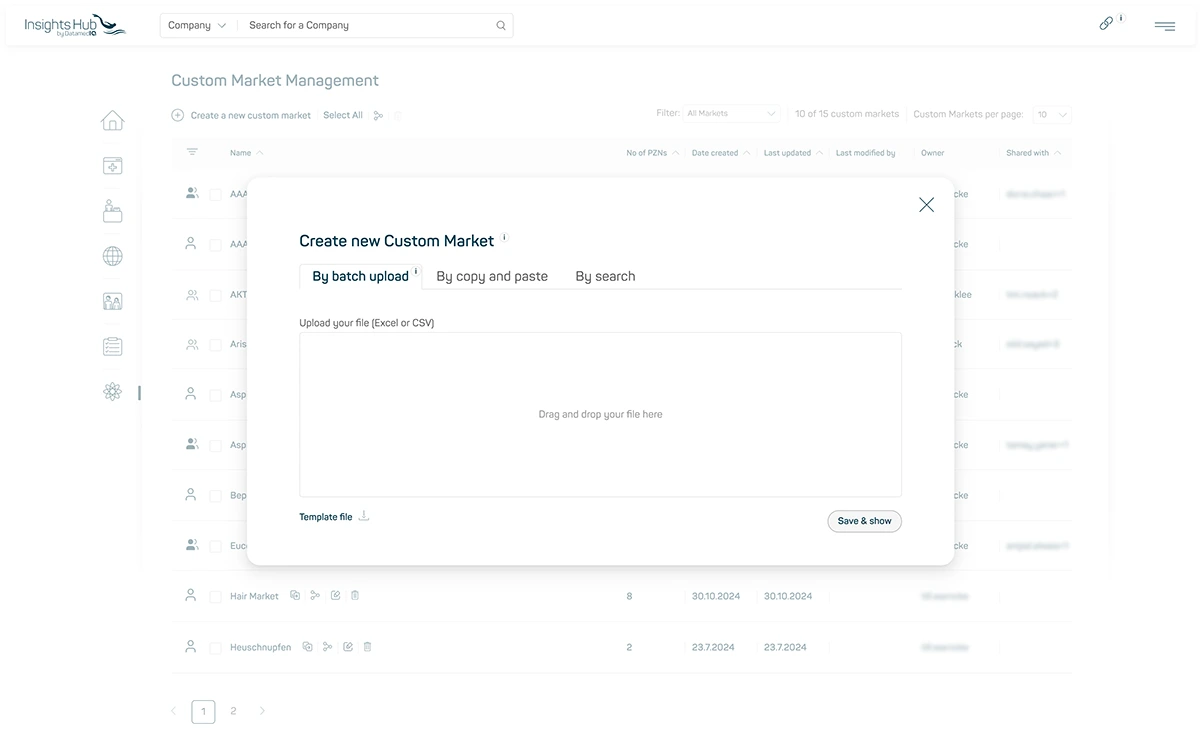Screen dimensions: 1200x731
Task: Click previous page arrow
Action: click(x=173, y=711)
